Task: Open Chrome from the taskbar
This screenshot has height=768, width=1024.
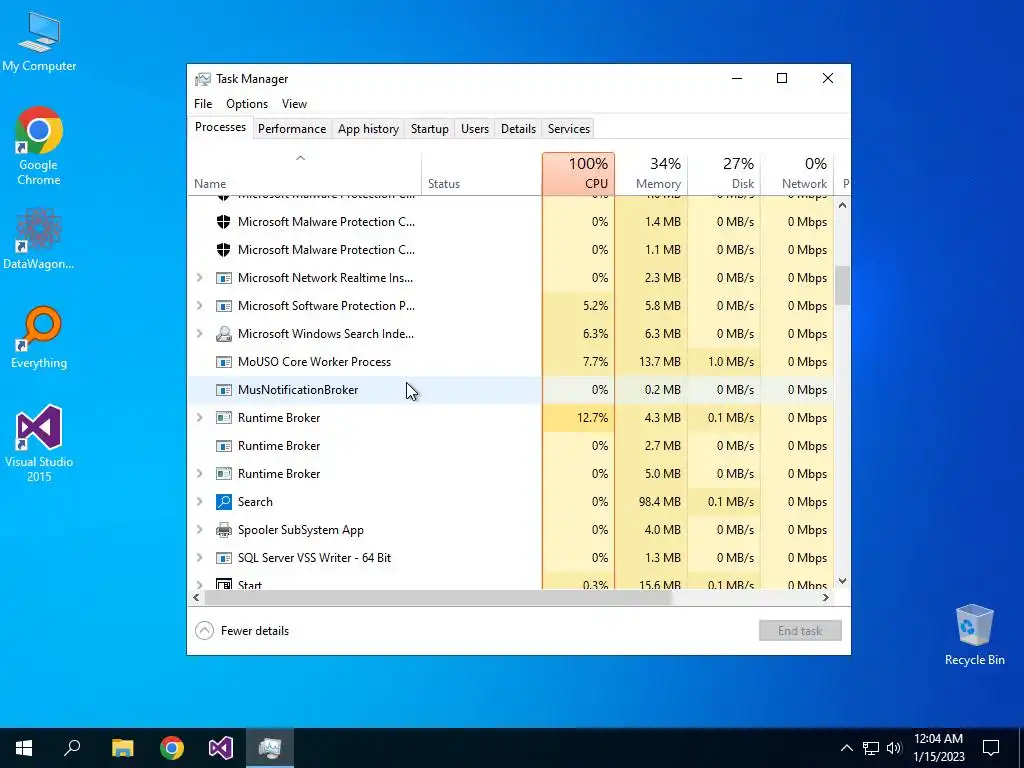Action: (x=172, y=748)
